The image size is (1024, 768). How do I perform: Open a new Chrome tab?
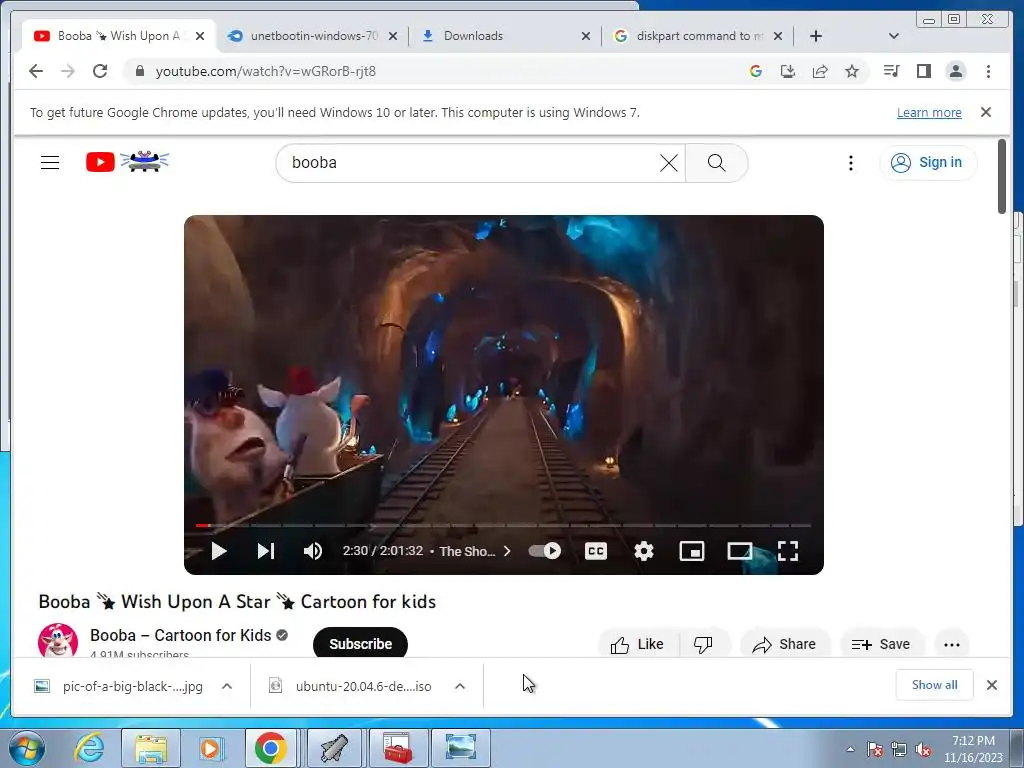[x=816, y=36]
